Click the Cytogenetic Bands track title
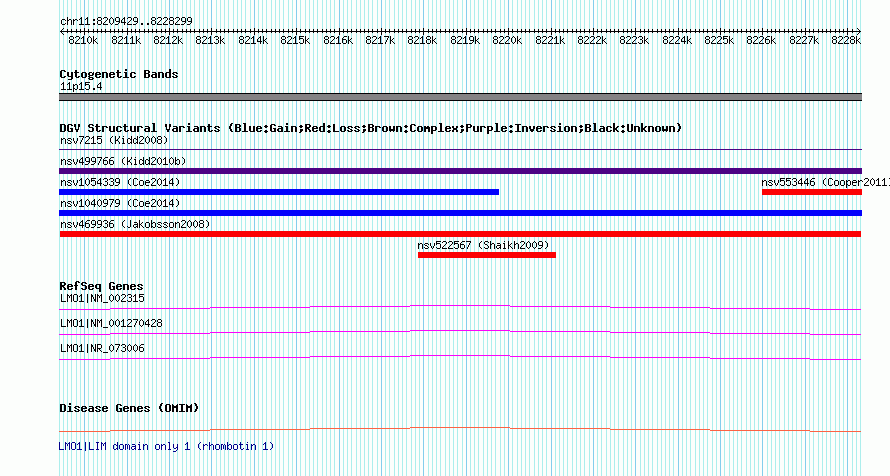 (119, 74)
